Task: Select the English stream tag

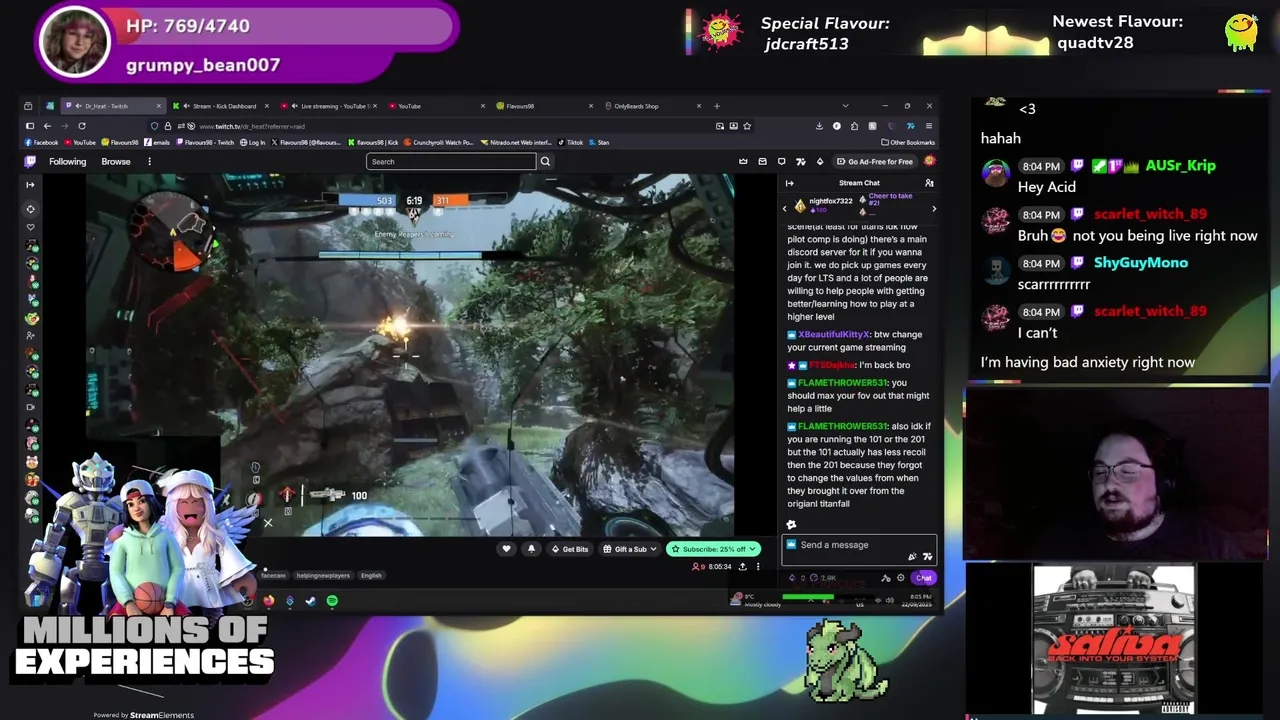Action: click(x=371, y=576)
